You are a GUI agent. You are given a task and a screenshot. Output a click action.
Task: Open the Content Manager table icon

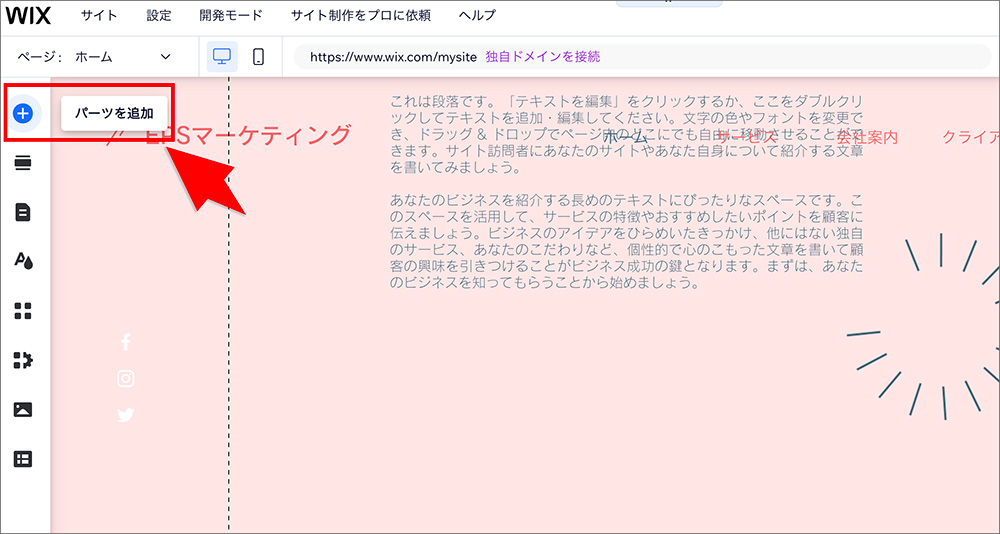(23, 459)
